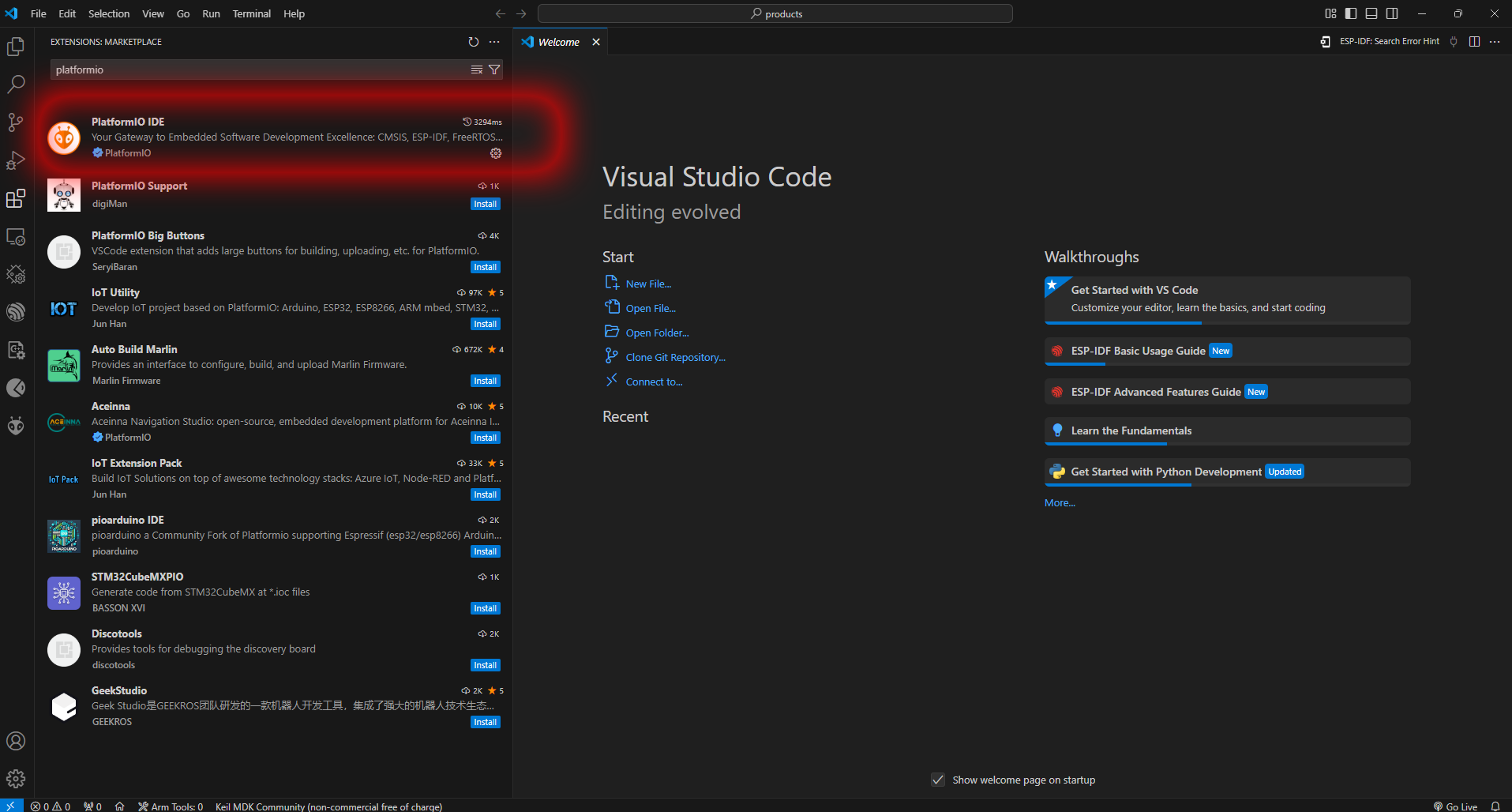Go forward with the navigation arrow

(521, 13)
